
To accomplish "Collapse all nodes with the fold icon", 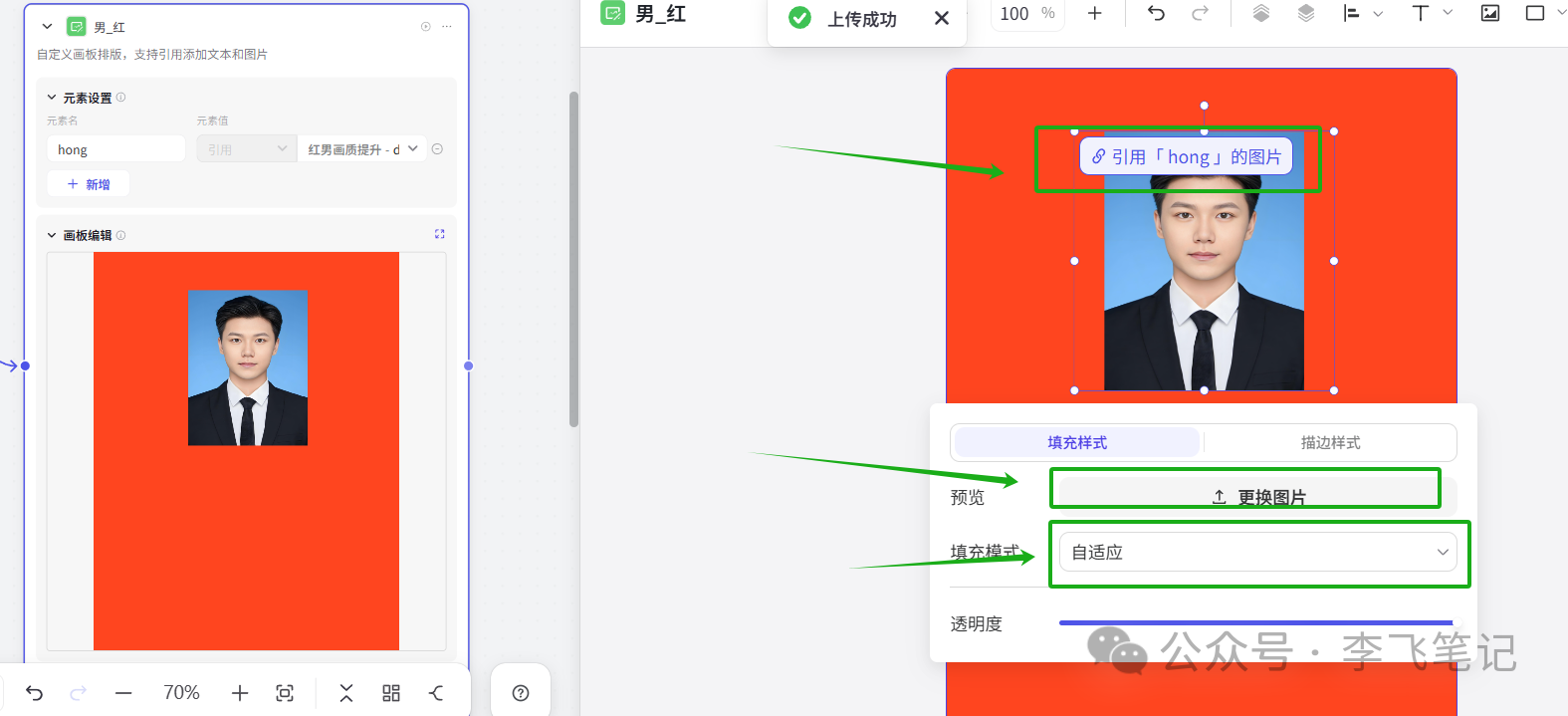I will (346, 693).
